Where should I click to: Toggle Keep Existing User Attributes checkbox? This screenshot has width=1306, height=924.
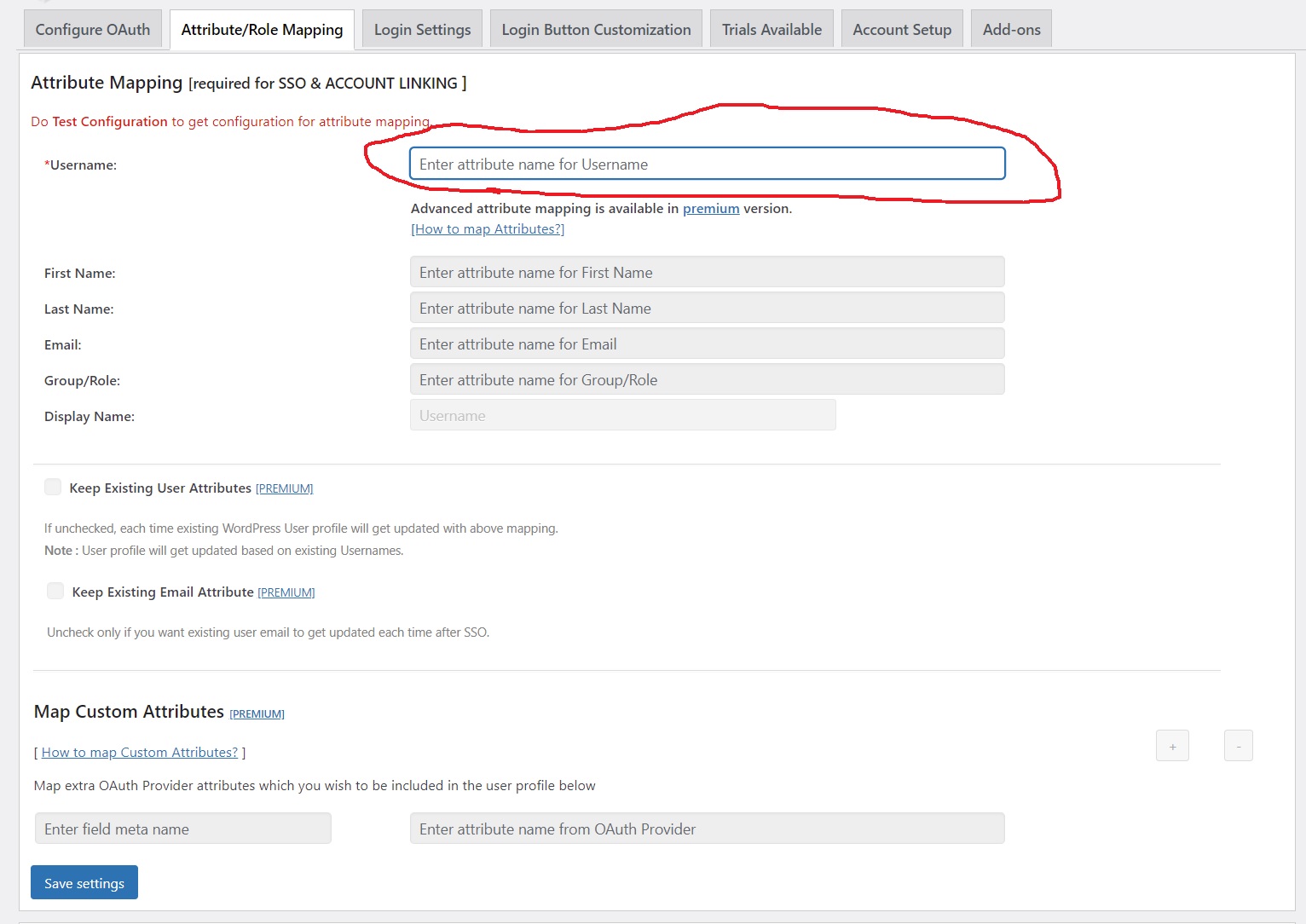coord(53,487)
